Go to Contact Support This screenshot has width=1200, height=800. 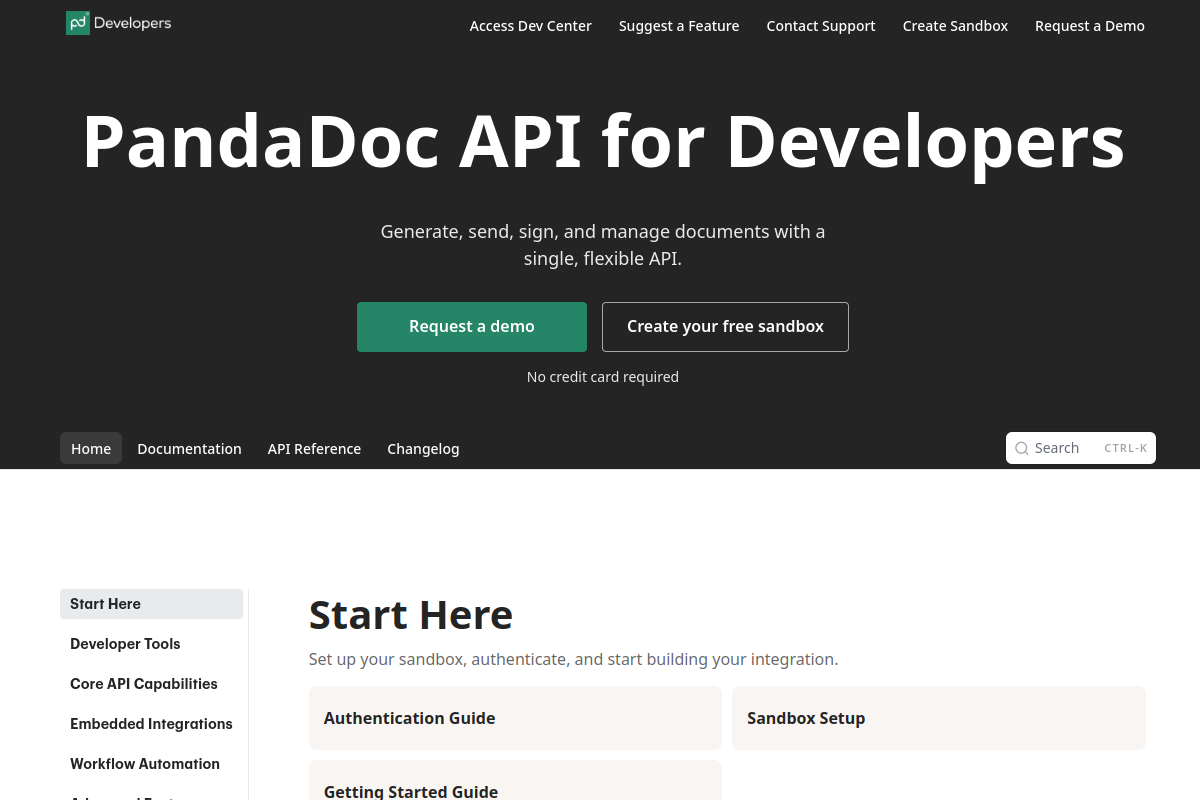(x=821, y=26)
